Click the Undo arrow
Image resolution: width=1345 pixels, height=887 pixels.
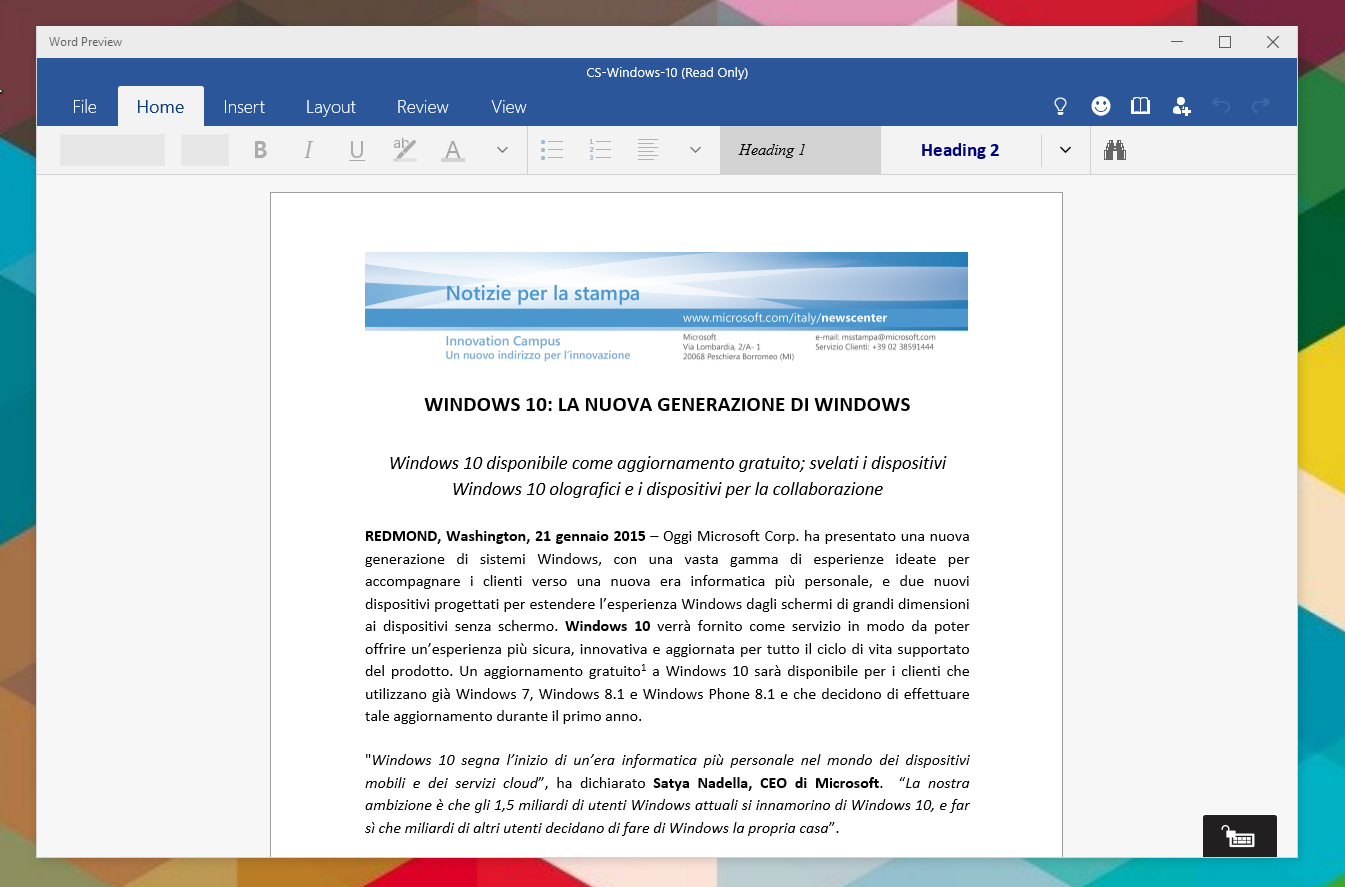[x=1221, y=105]
